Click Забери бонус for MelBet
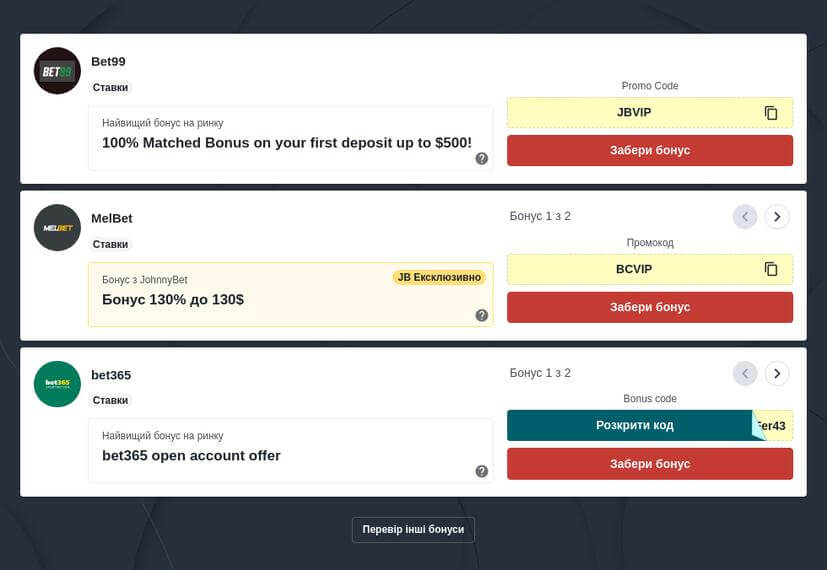This screenshot has width=827, height=570. [x=650, y=307]
